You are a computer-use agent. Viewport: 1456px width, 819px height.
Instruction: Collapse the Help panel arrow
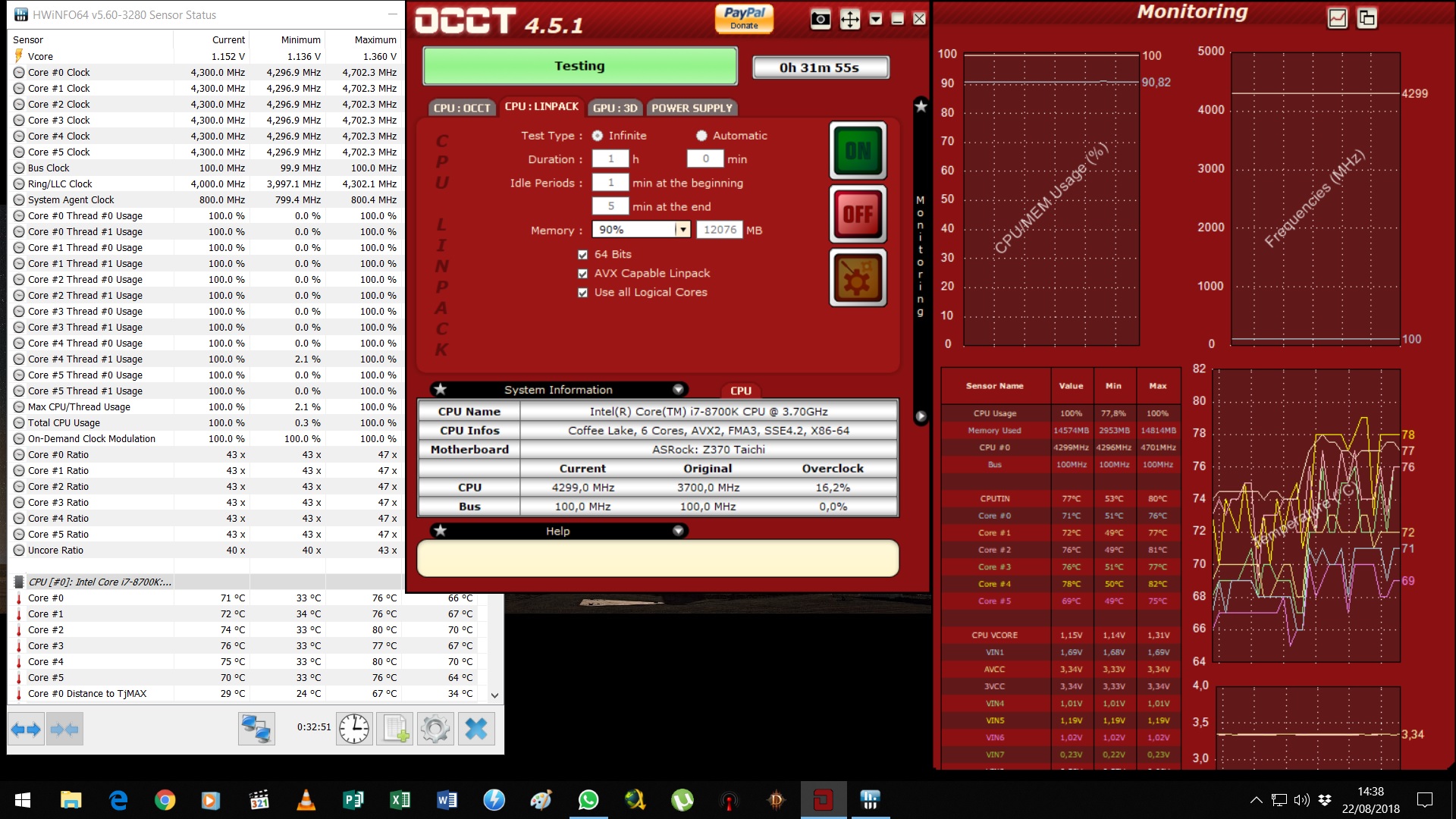tap(678, 531)
